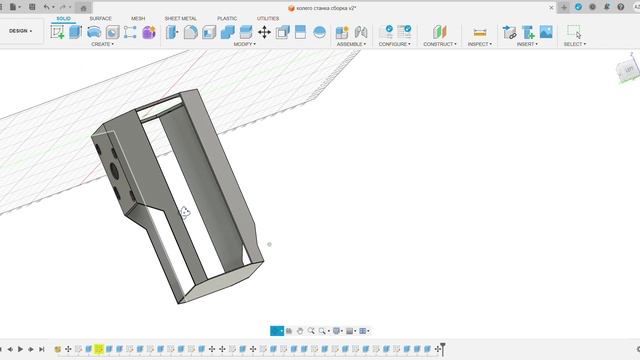Expand the SELECT menu
Image resolution: width=640 pixels, height=360 pixels.
[x=574, y=44]
